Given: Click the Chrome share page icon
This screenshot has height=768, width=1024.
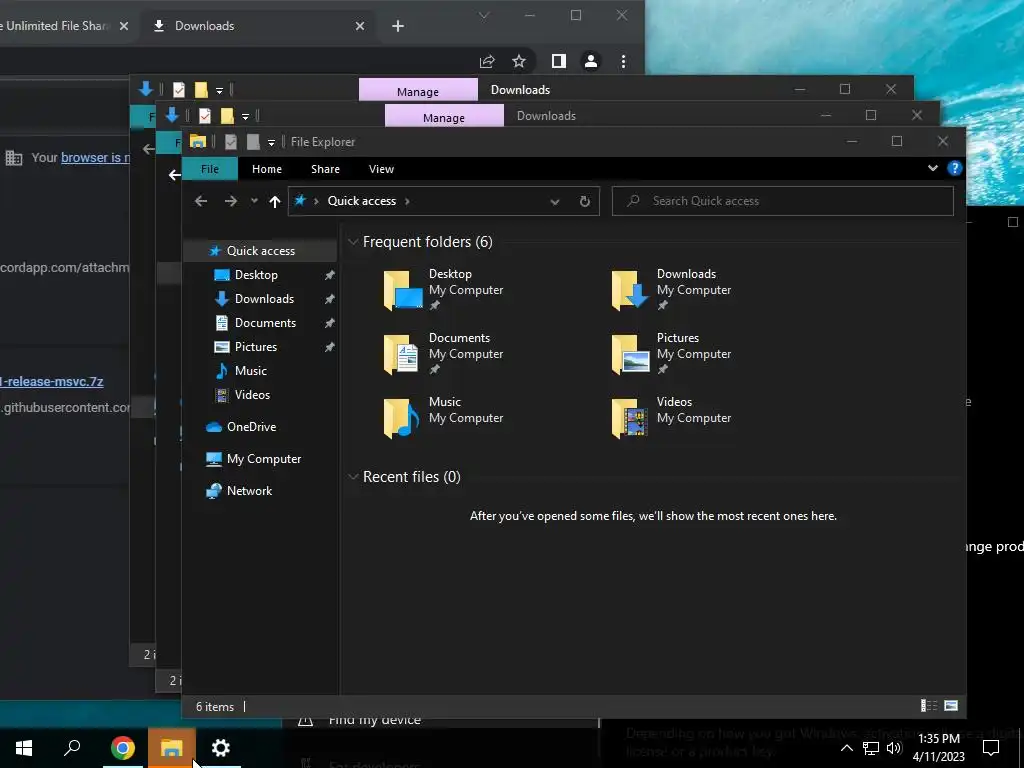Looking at the screenshot, I should (487, 61).
